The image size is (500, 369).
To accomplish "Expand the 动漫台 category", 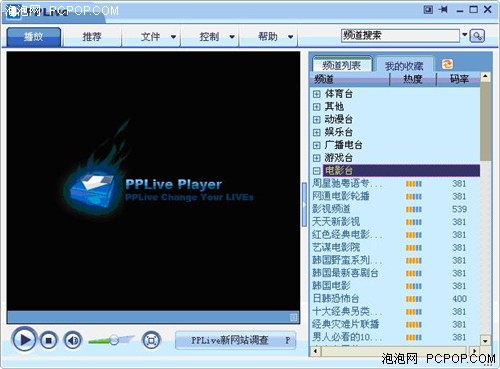I will tap(316, 120).
